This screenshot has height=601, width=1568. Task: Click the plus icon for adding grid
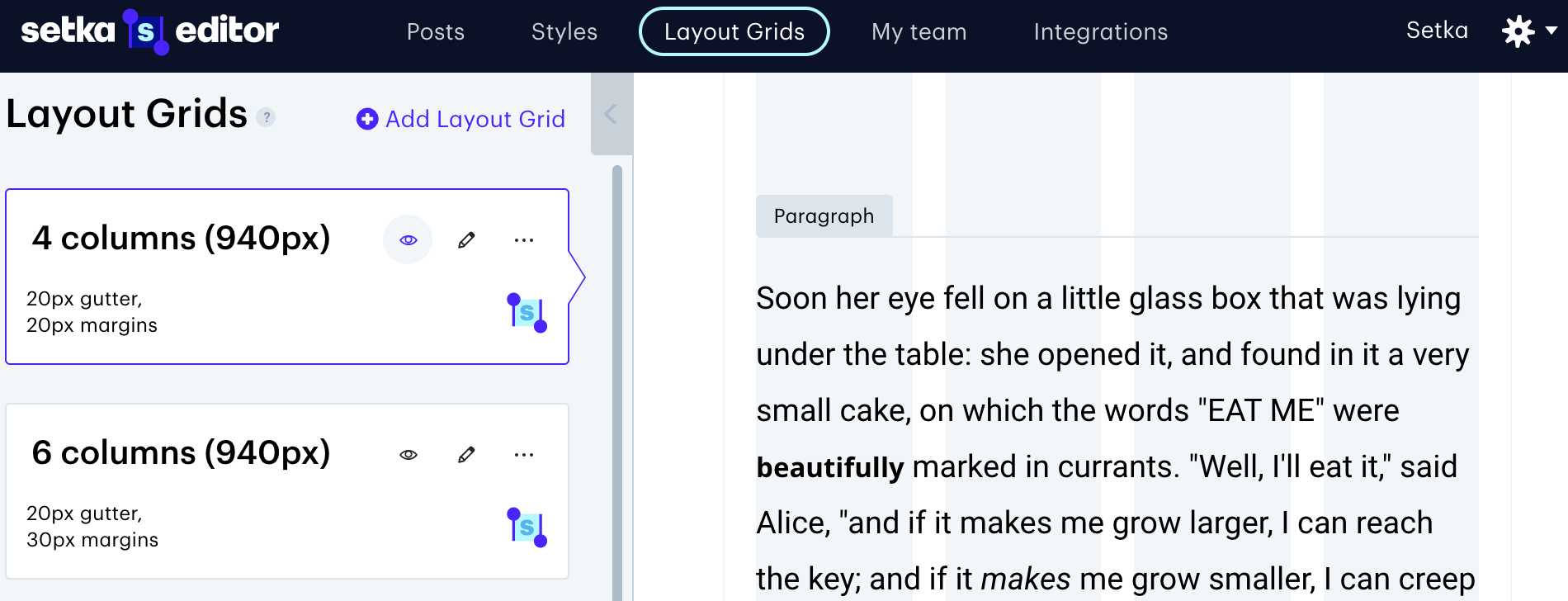tap(366, 119)
